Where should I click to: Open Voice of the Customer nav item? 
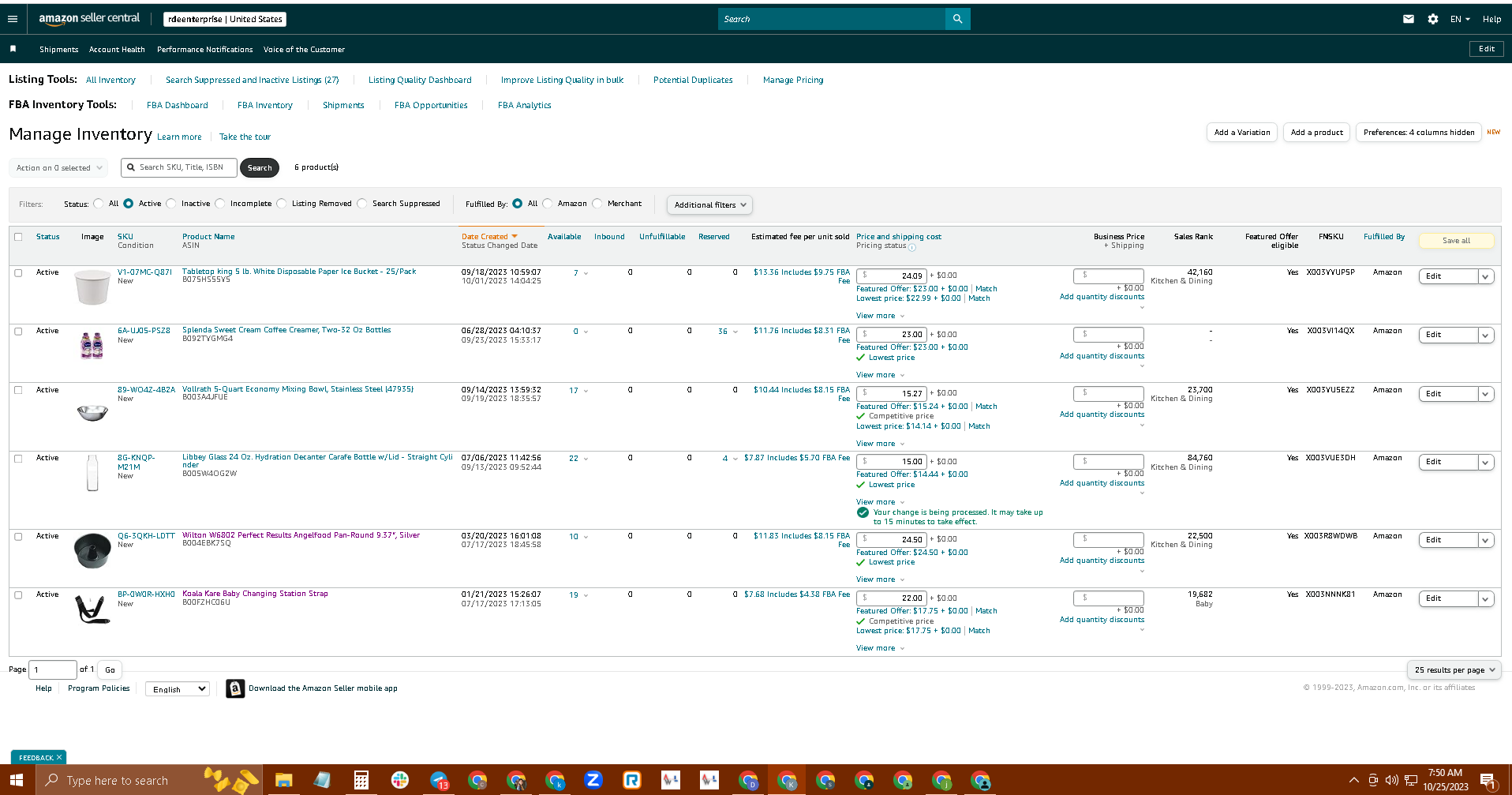tap(304, 49)
